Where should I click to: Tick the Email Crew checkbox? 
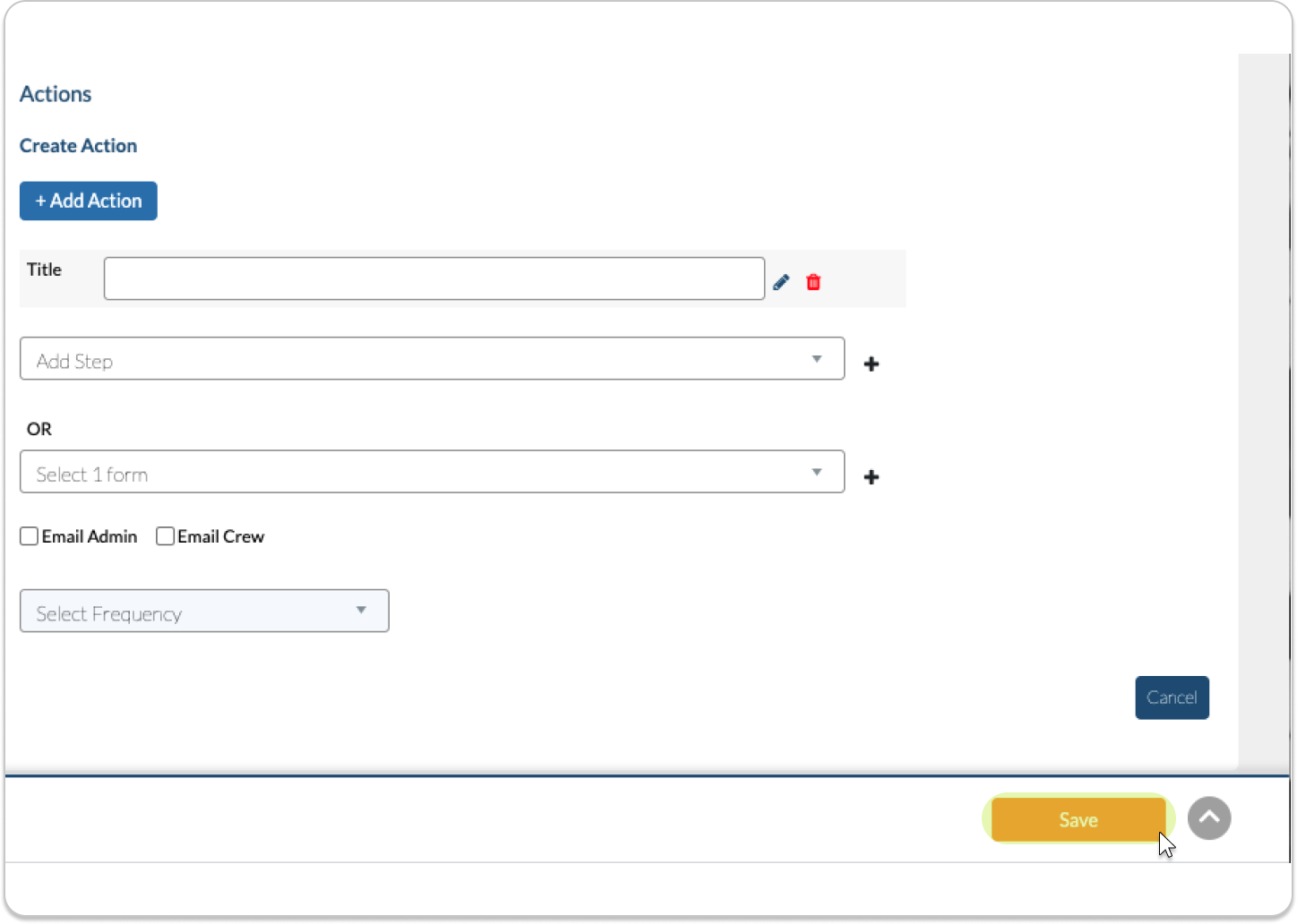pyautogui.click(x=165, y=536)
